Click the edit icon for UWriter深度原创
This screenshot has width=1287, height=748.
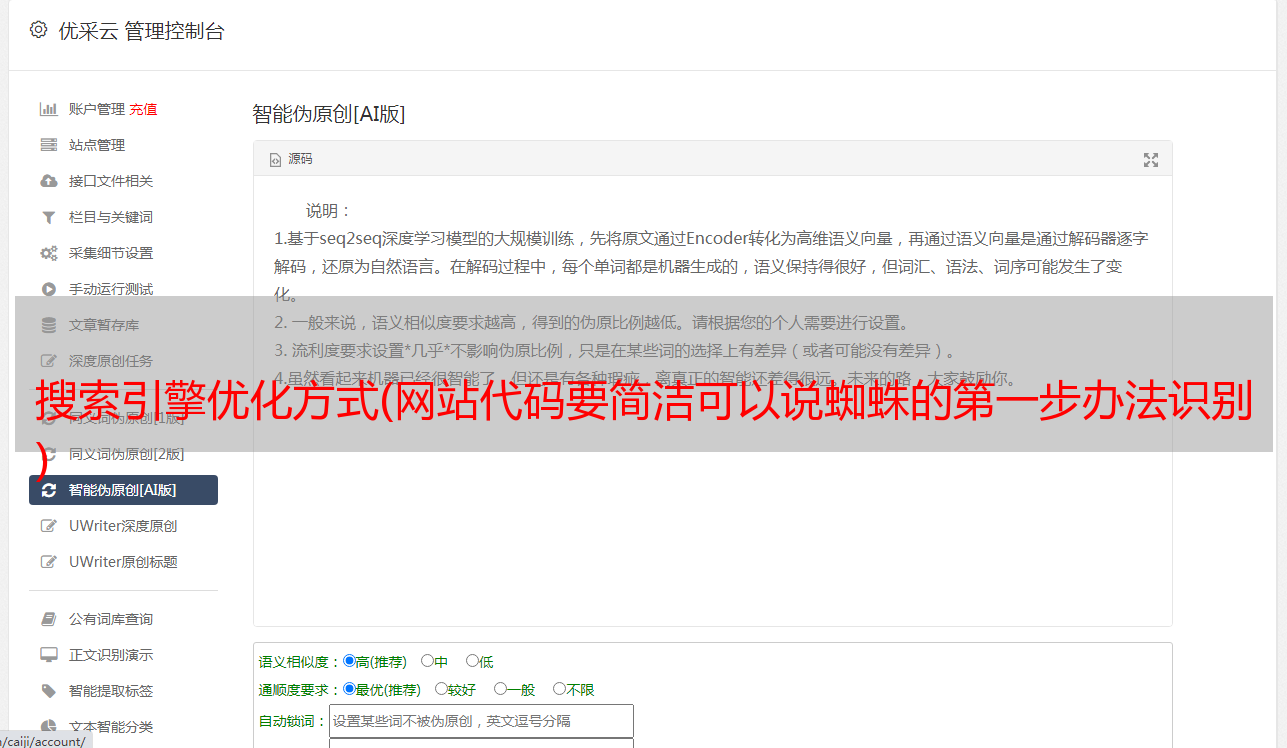pos(48,526)
